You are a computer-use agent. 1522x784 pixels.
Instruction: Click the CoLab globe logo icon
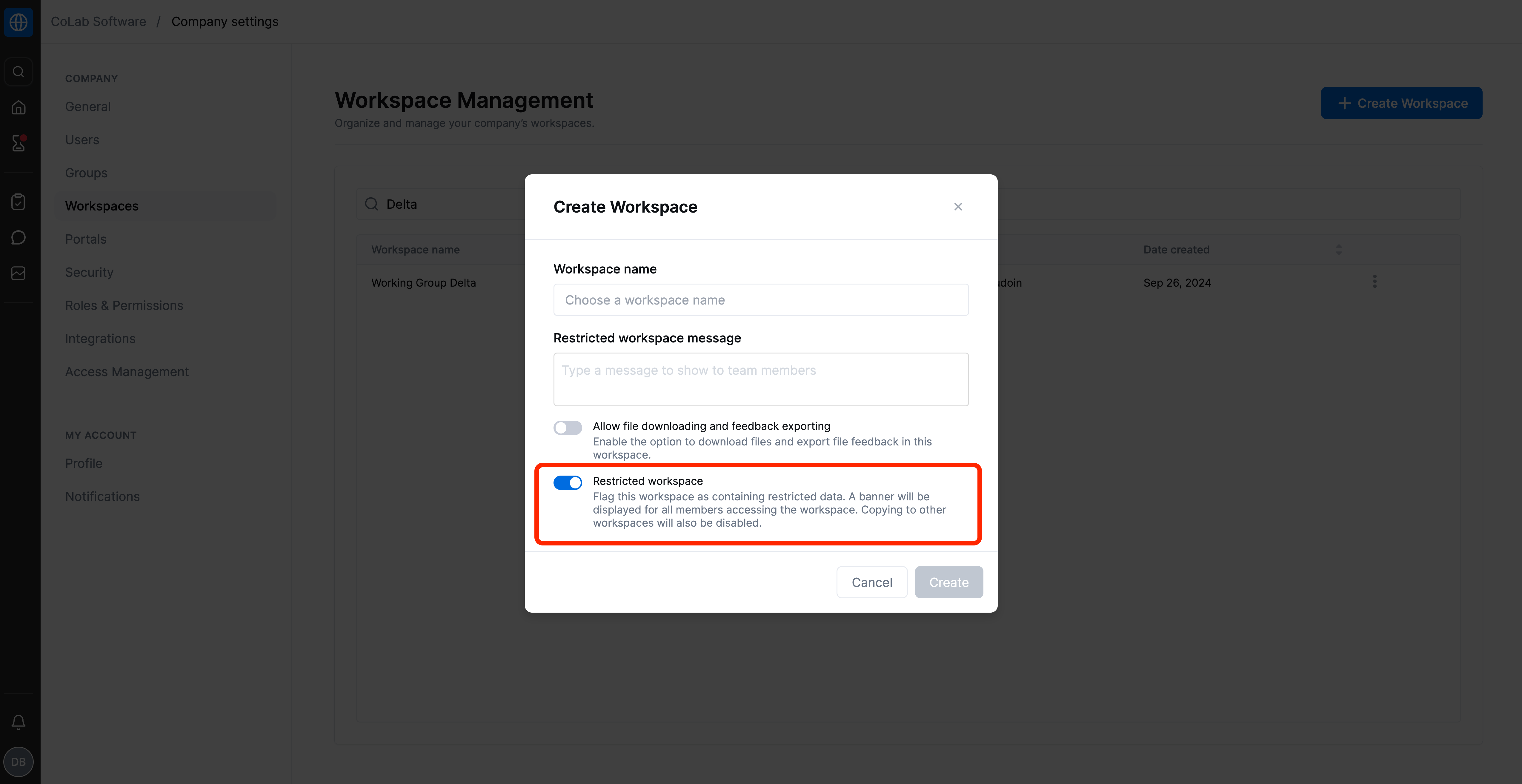point(18,22)
